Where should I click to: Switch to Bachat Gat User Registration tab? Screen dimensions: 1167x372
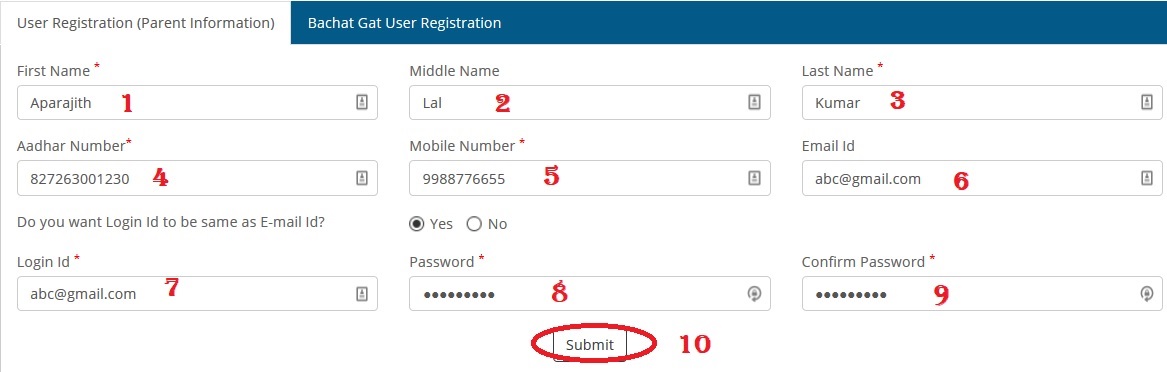coord(404,23)
